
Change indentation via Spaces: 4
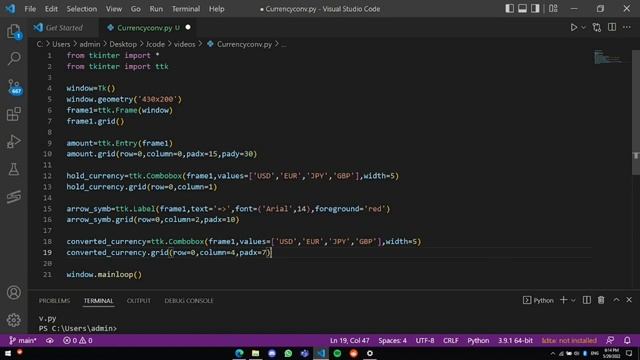[392, 340]
